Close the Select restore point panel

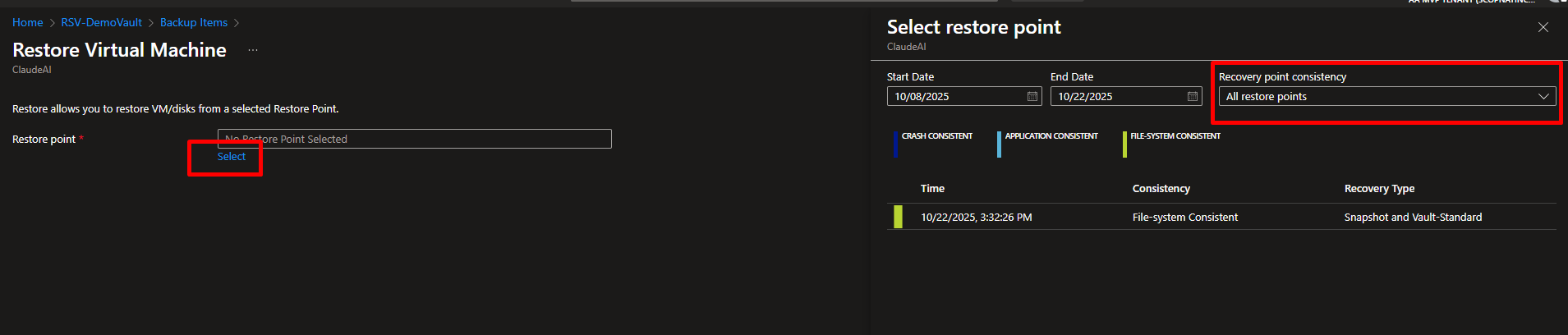tap(1543, 27)
